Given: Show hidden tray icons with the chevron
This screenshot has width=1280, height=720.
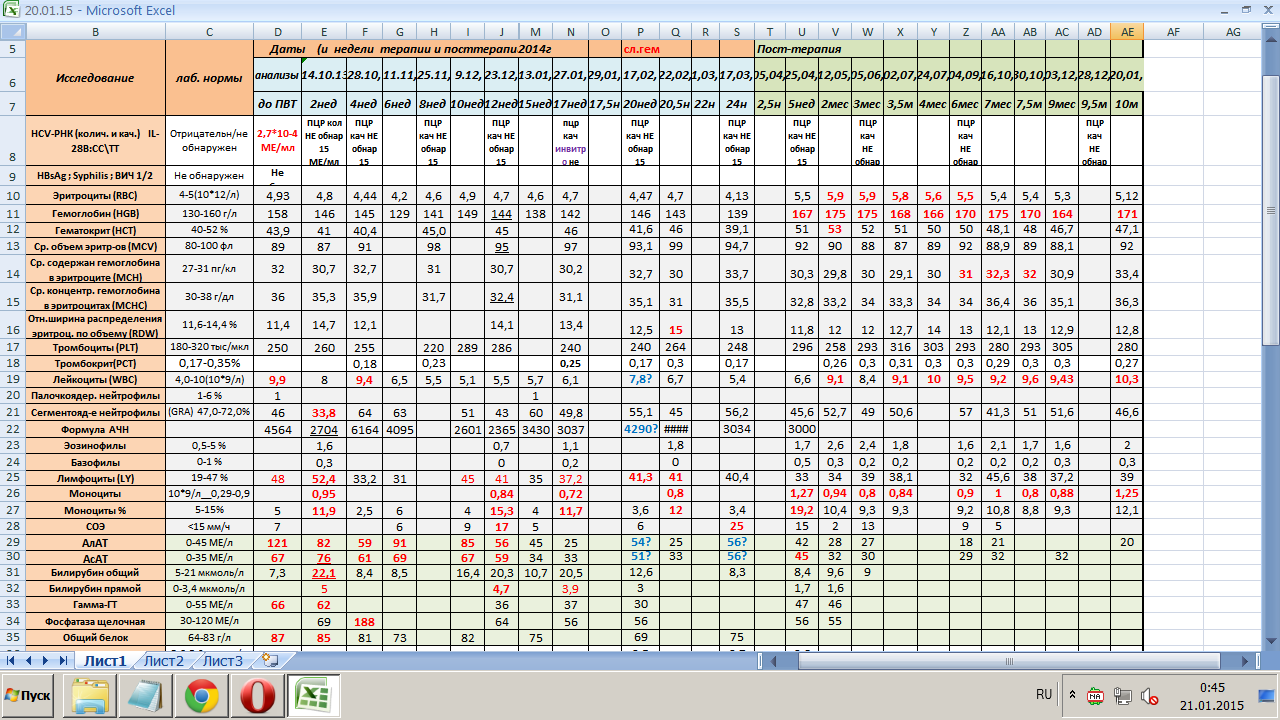Looking at the screenshot, I should click(x=1072, y=694).
